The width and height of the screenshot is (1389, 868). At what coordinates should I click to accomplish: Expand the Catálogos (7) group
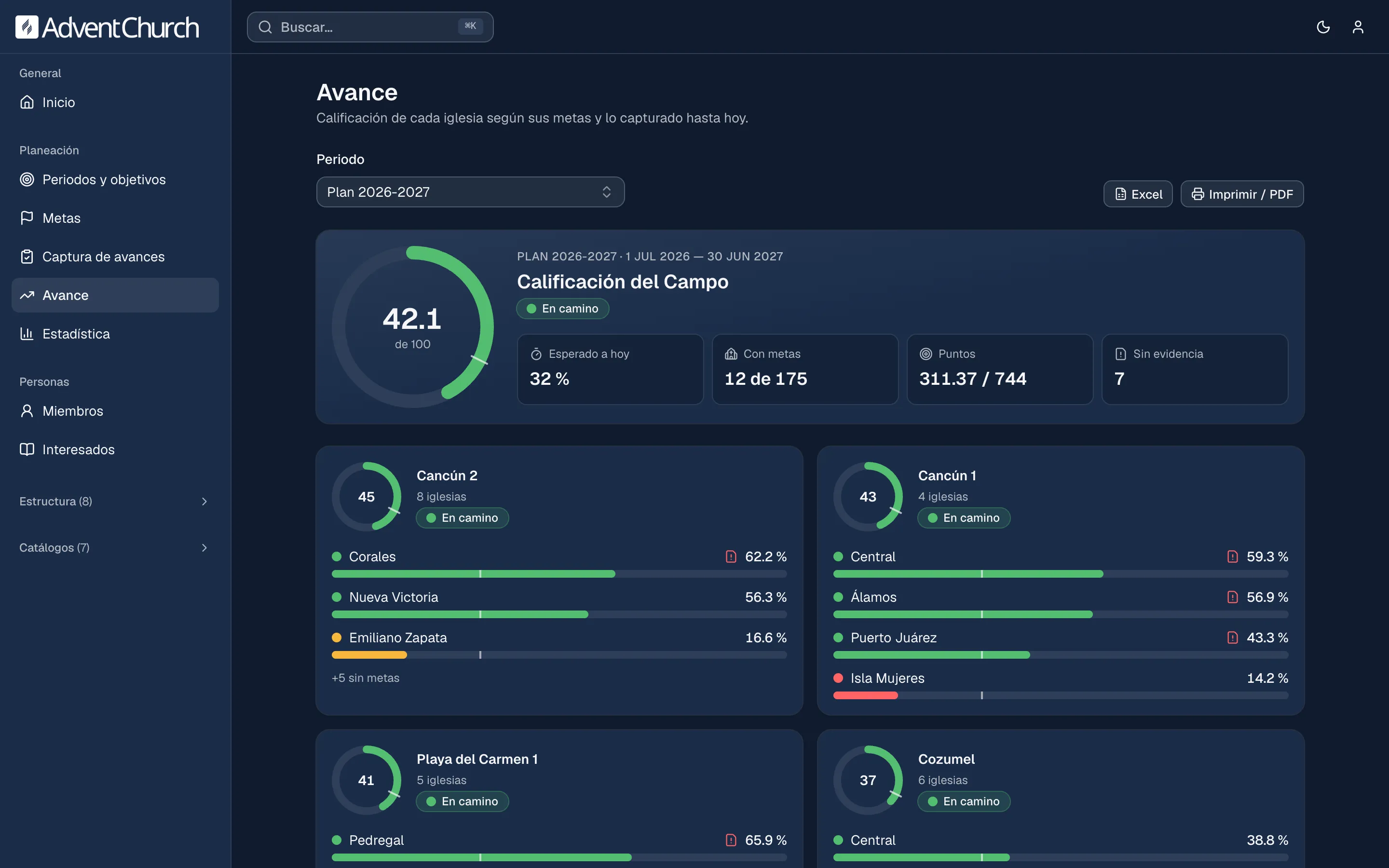115,548
